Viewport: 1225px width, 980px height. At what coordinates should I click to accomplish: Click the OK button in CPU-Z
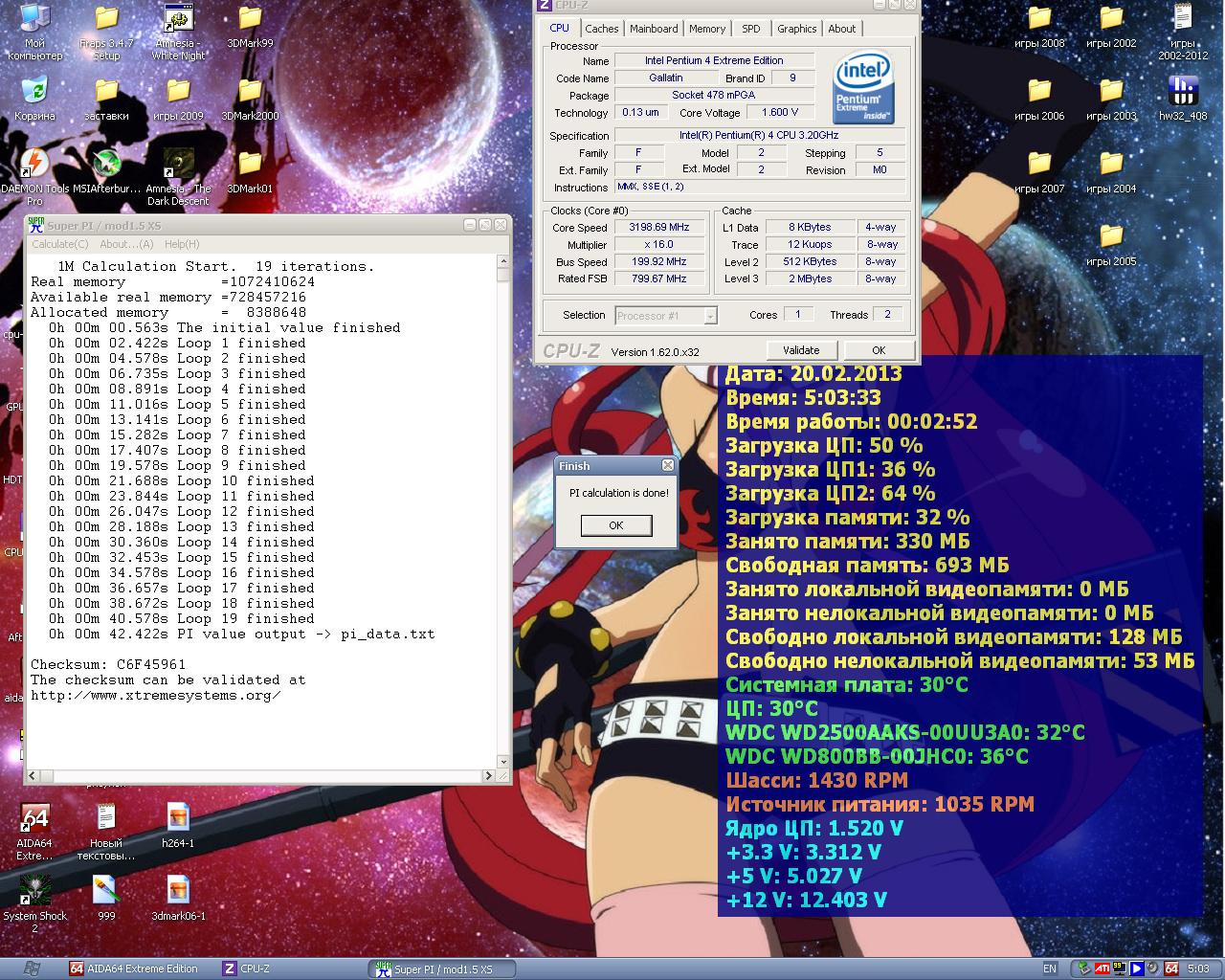click(x=879, y=350)
